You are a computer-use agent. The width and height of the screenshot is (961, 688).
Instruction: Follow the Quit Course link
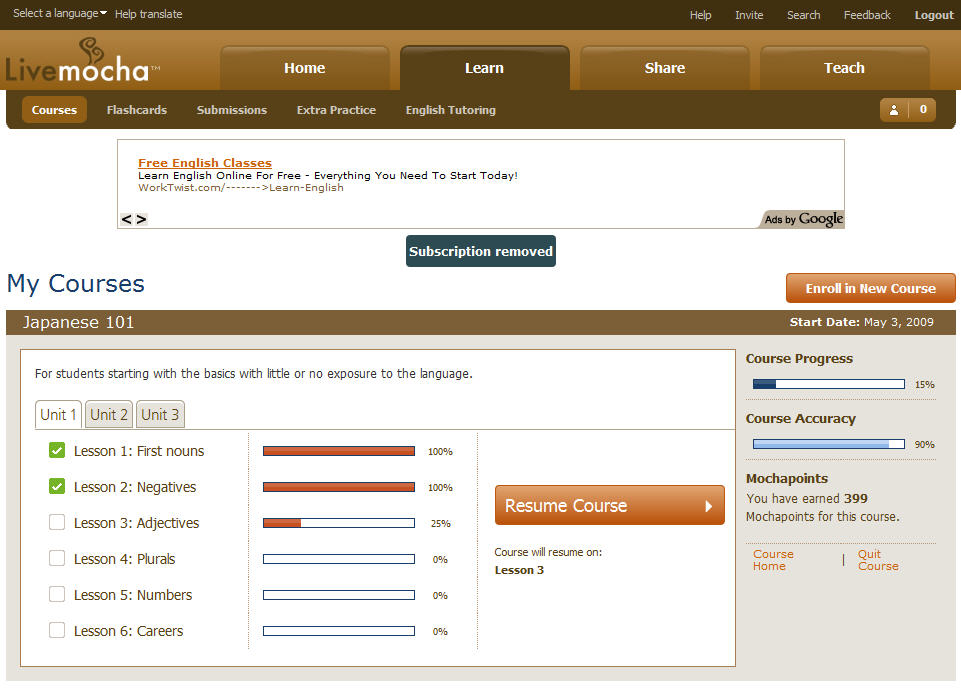[x=878, y=560]
